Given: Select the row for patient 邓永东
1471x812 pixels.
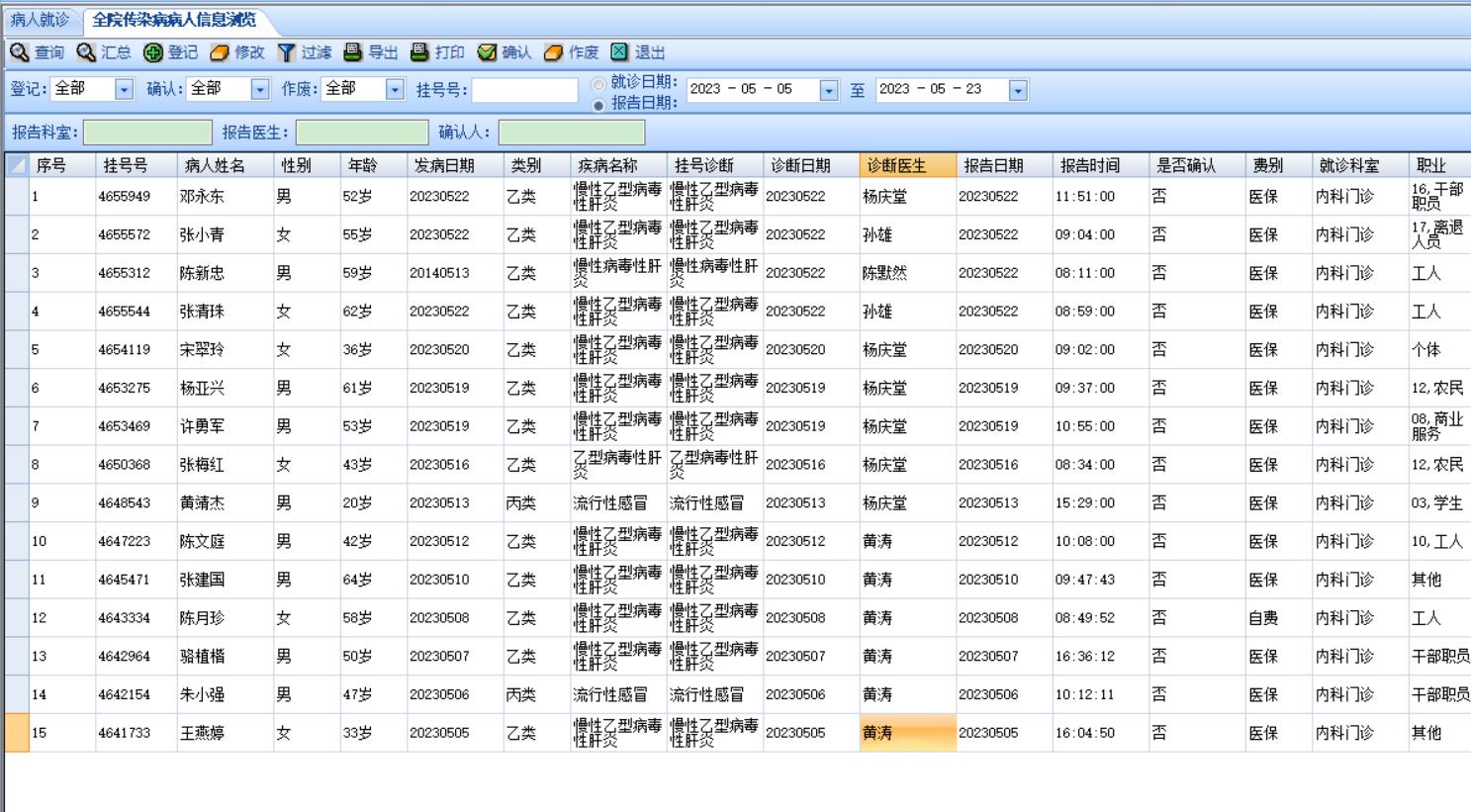Looking at the screenshot, I should tap(202, 197).
